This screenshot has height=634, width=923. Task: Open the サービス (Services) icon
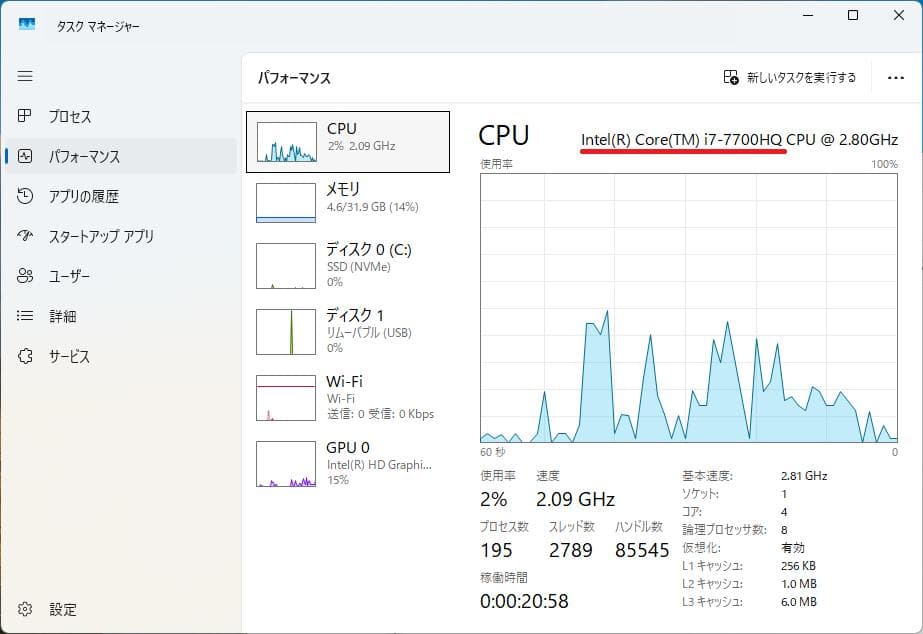pyautogui.click(x=25, y=356)
